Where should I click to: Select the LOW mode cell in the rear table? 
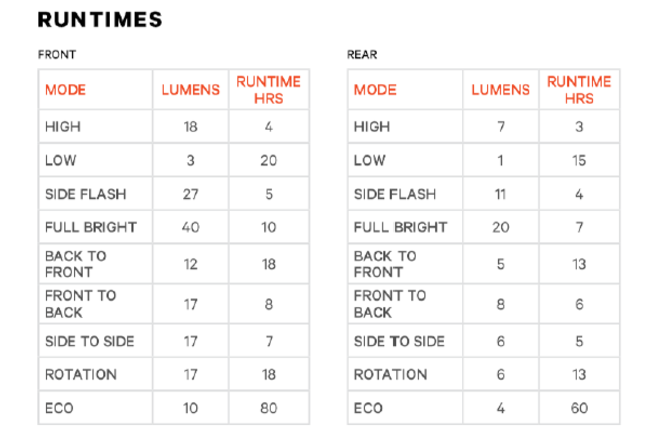(x=369, y=160)
